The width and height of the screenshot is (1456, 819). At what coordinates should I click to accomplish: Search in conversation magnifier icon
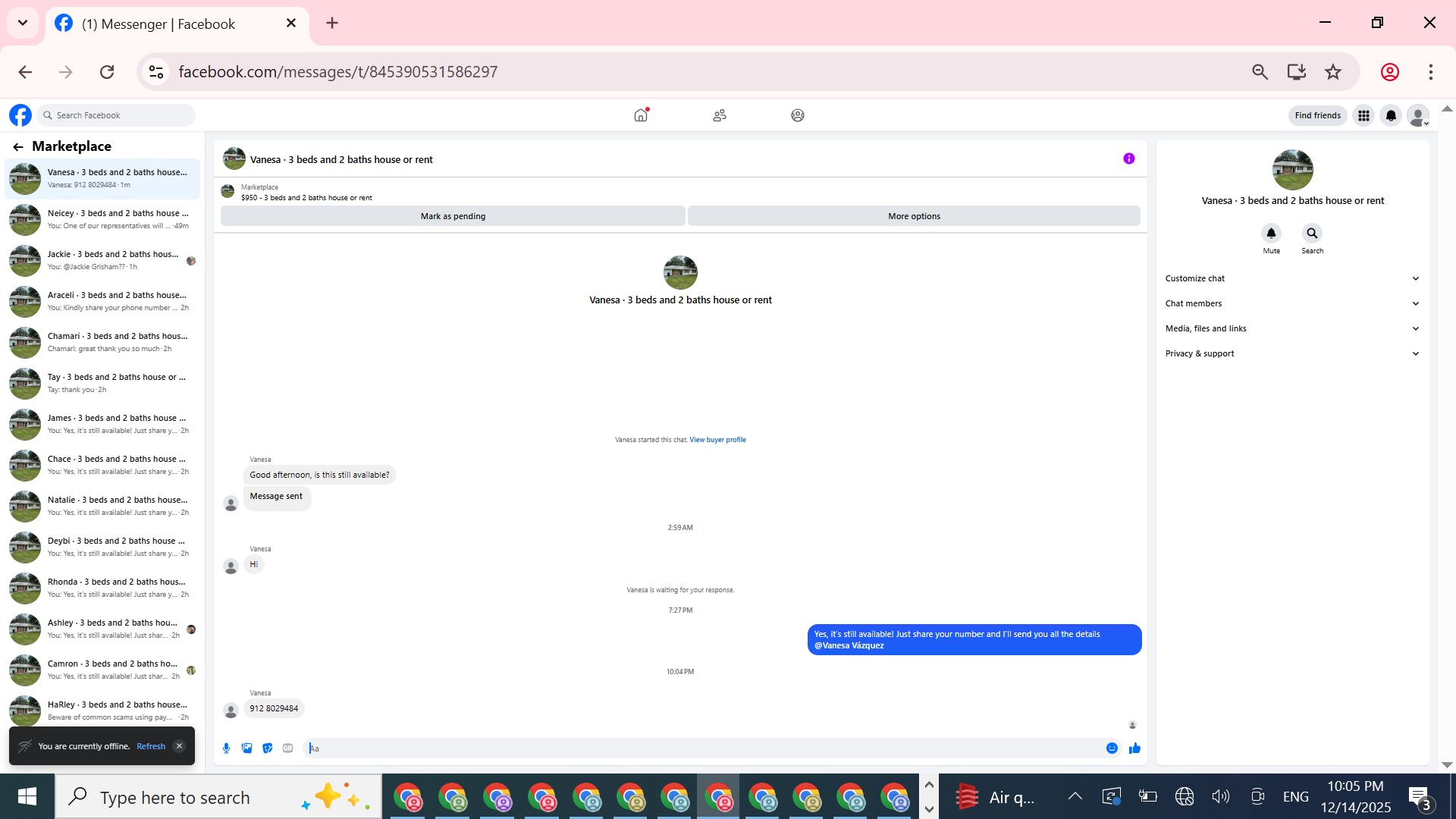tap(1312, 234)
